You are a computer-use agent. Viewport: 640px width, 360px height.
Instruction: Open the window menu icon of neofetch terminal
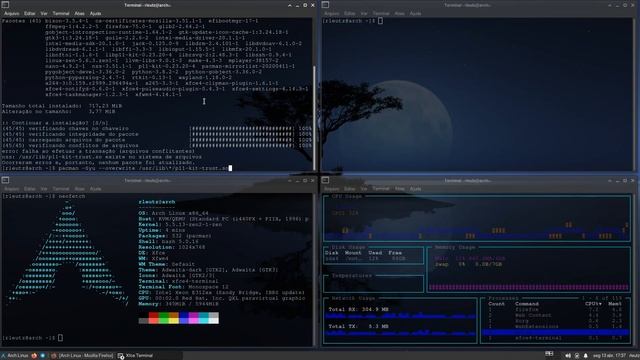(6, 180)
